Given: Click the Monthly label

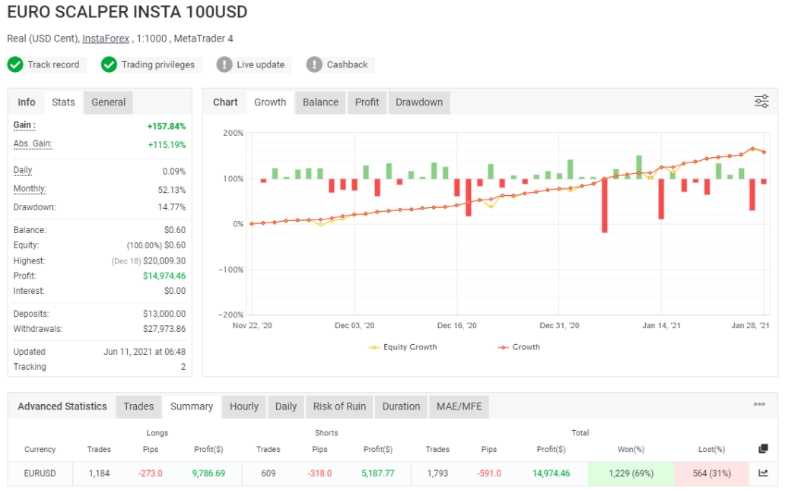Looking at the screenshot, I should click(30, 188).
